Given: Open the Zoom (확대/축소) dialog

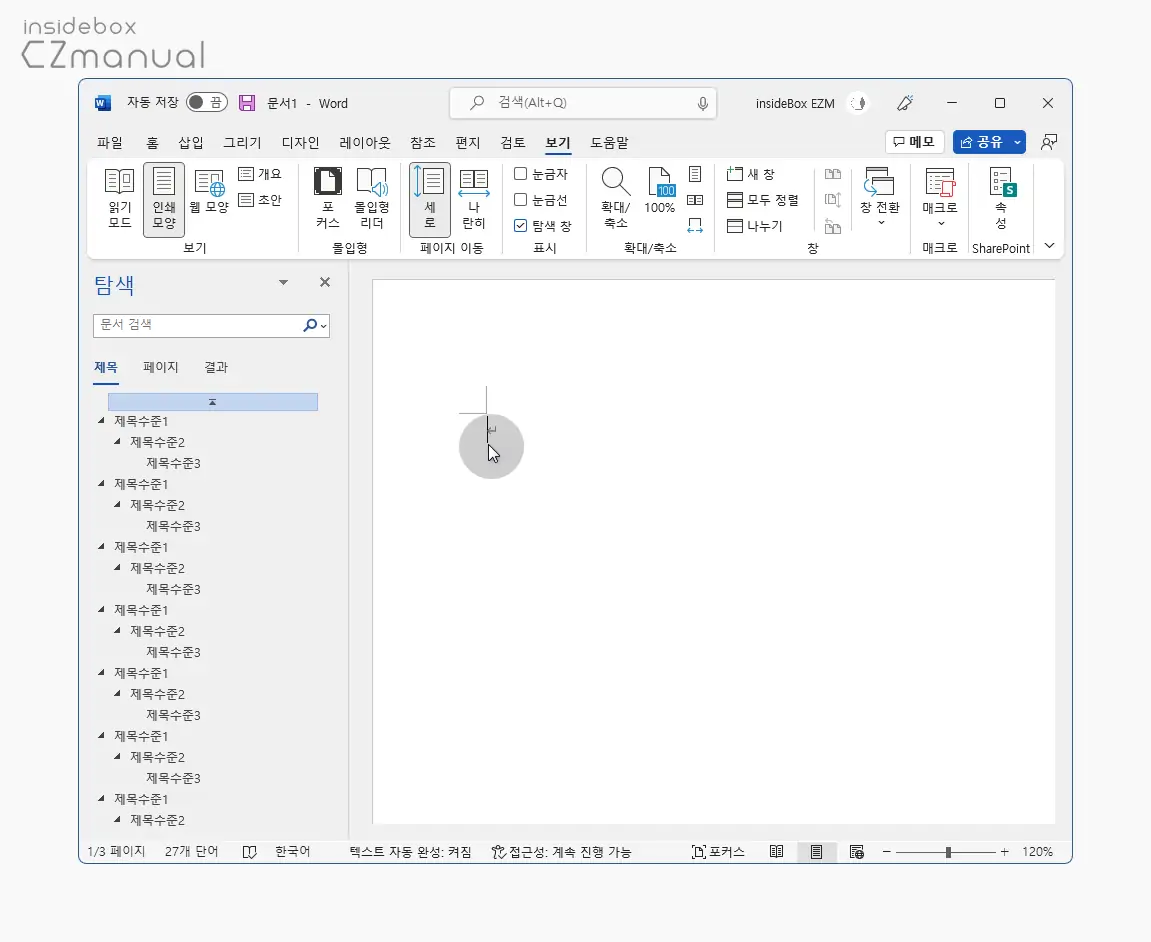Looking at the screenshot, I should tap(615, 198).
